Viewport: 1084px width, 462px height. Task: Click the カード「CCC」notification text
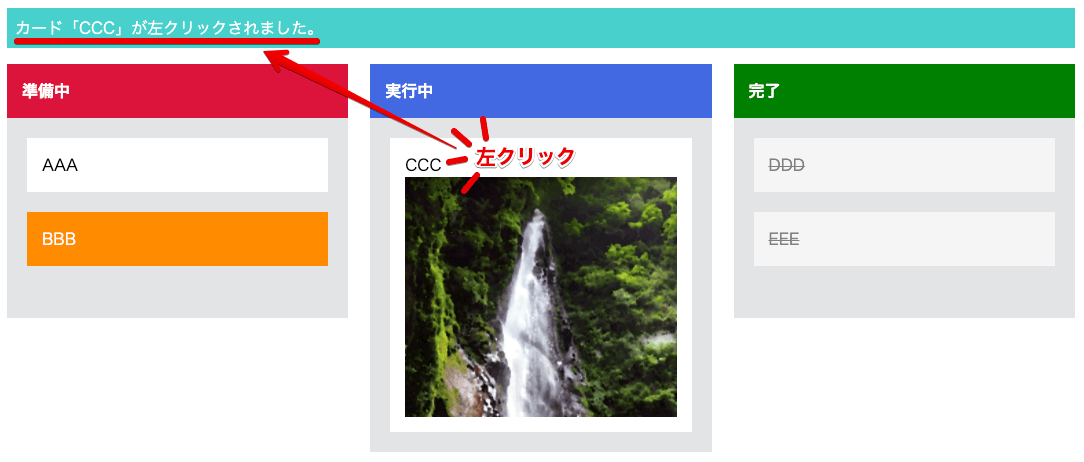pos(166,28)
